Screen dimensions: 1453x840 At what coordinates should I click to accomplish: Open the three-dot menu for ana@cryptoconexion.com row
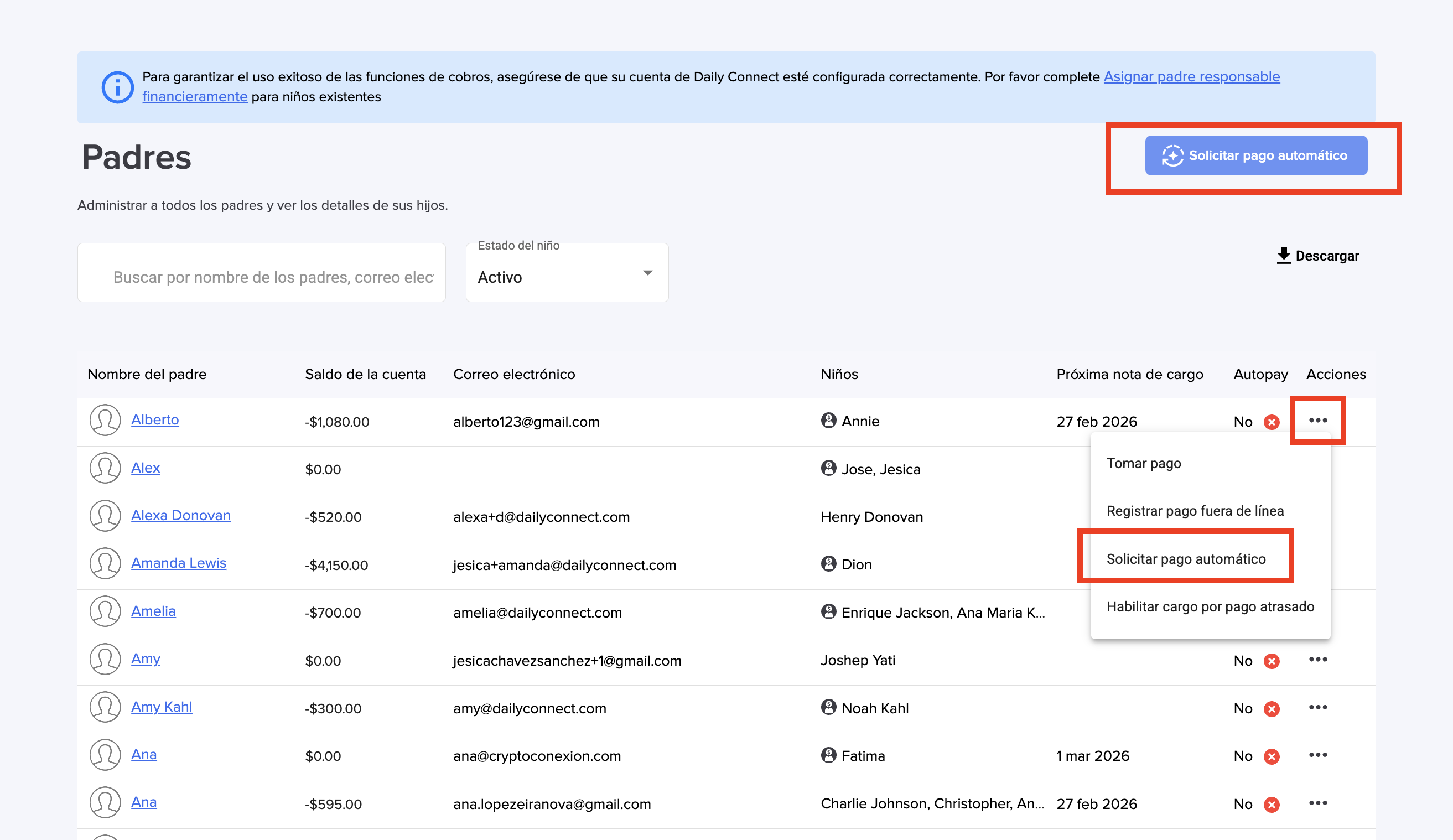coord(1317,755)
